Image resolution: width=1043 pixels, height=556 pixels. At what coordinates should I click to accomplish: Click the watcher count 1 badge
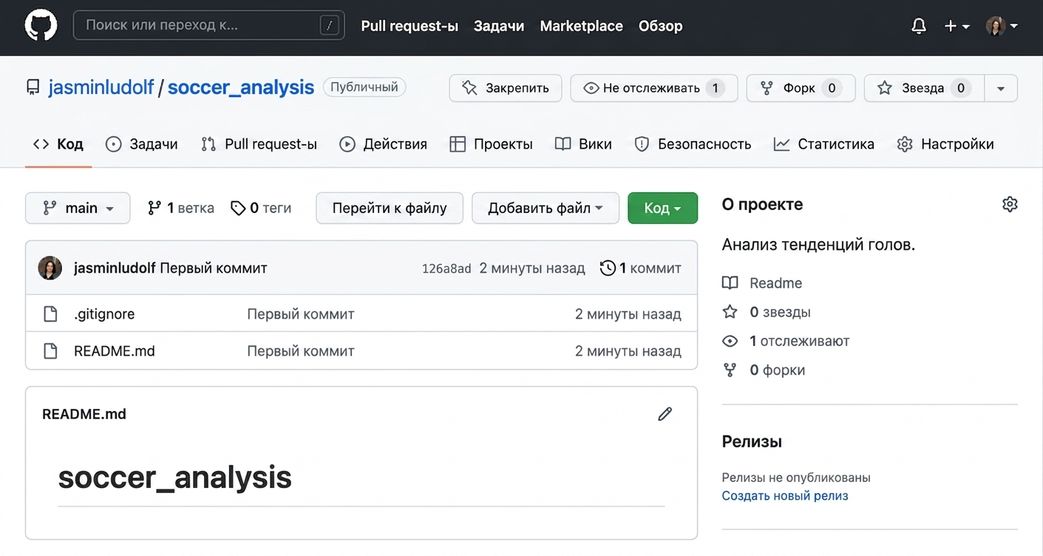point(715,88)
